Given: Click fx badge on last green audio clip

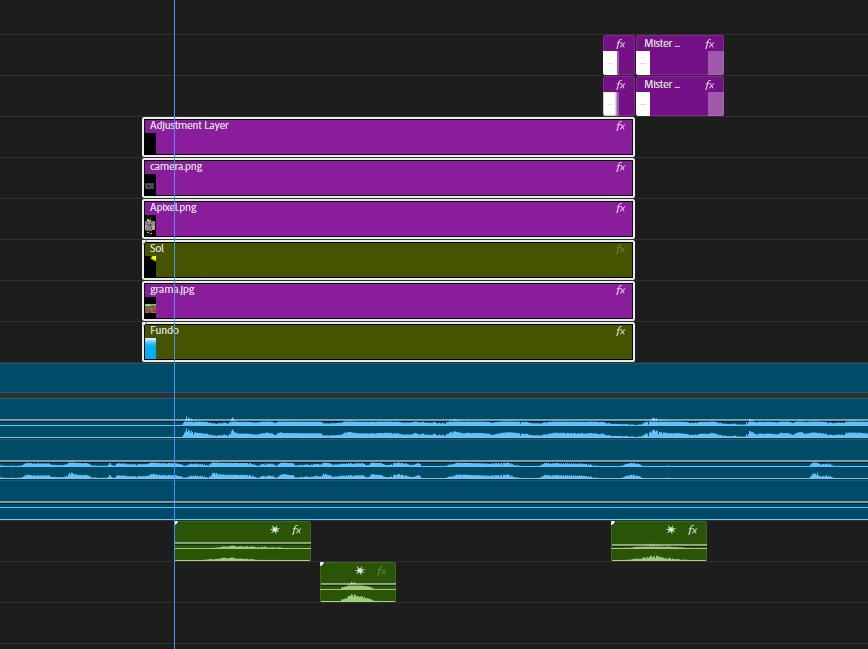Looking at the screenshot, I should click(x=693, y=530).
